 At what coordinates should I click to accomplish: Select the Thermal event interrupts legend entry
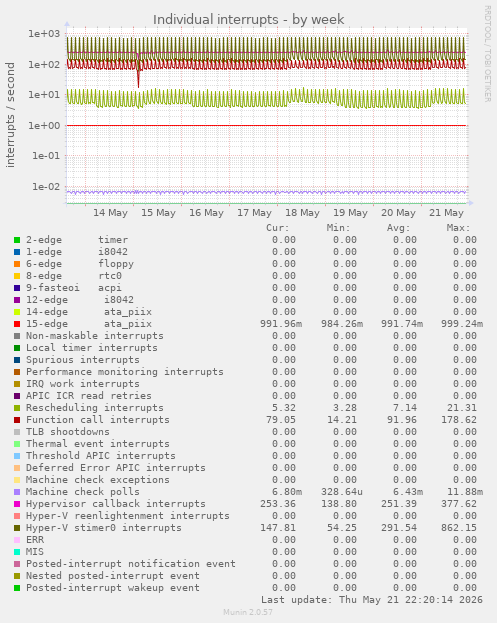coord(98,444)
